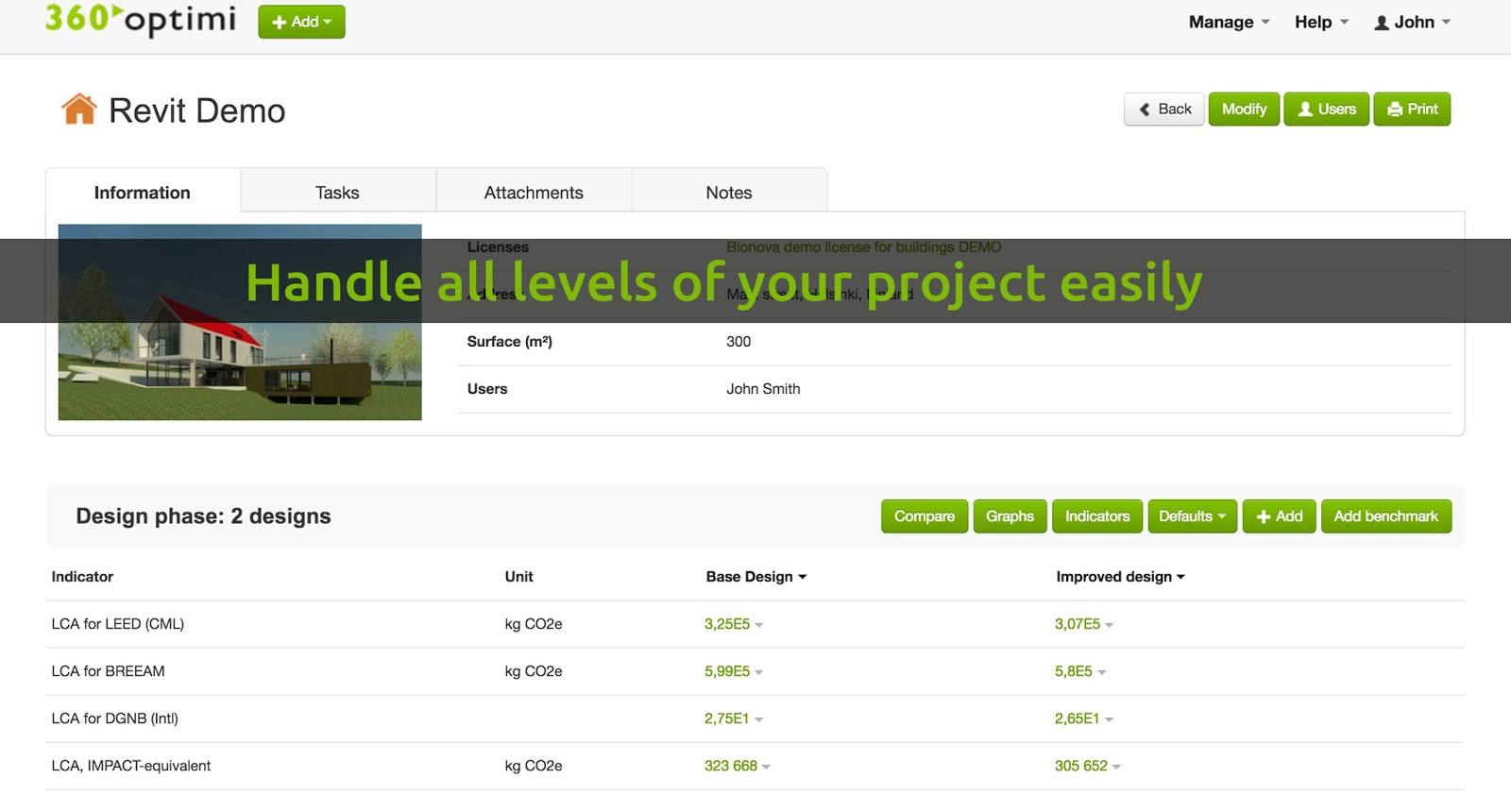Click the orange home icon beside Revit Demo
Screen dimensions: 1511x812
79,110
